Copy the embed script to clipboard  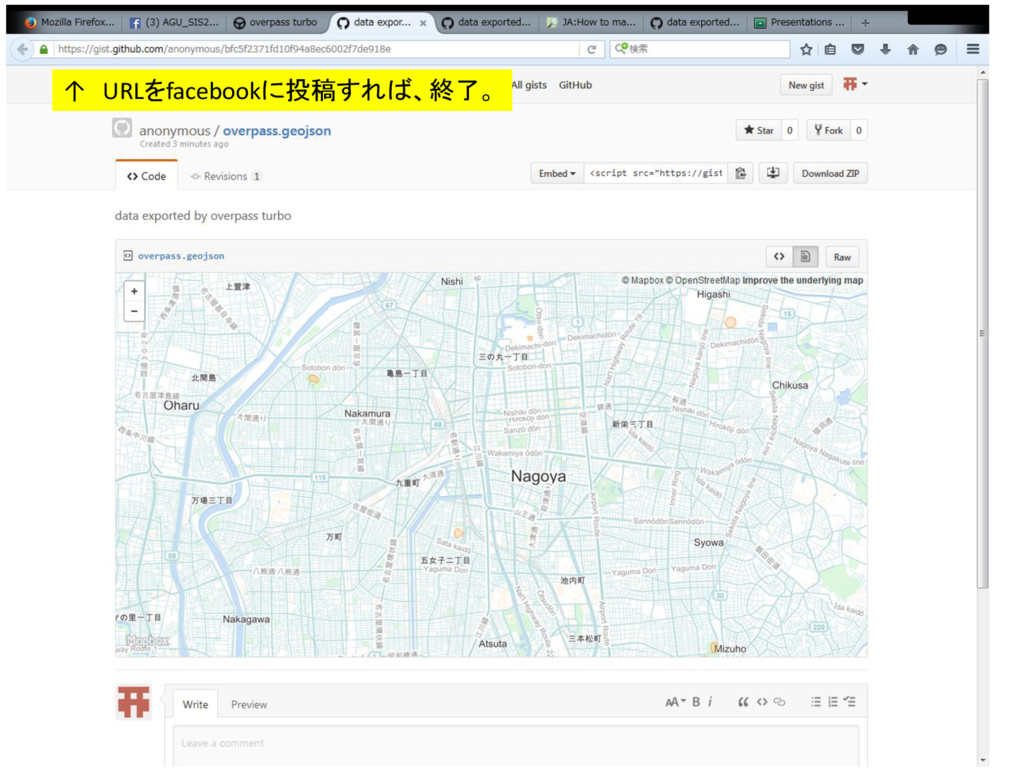pos(741,173)
